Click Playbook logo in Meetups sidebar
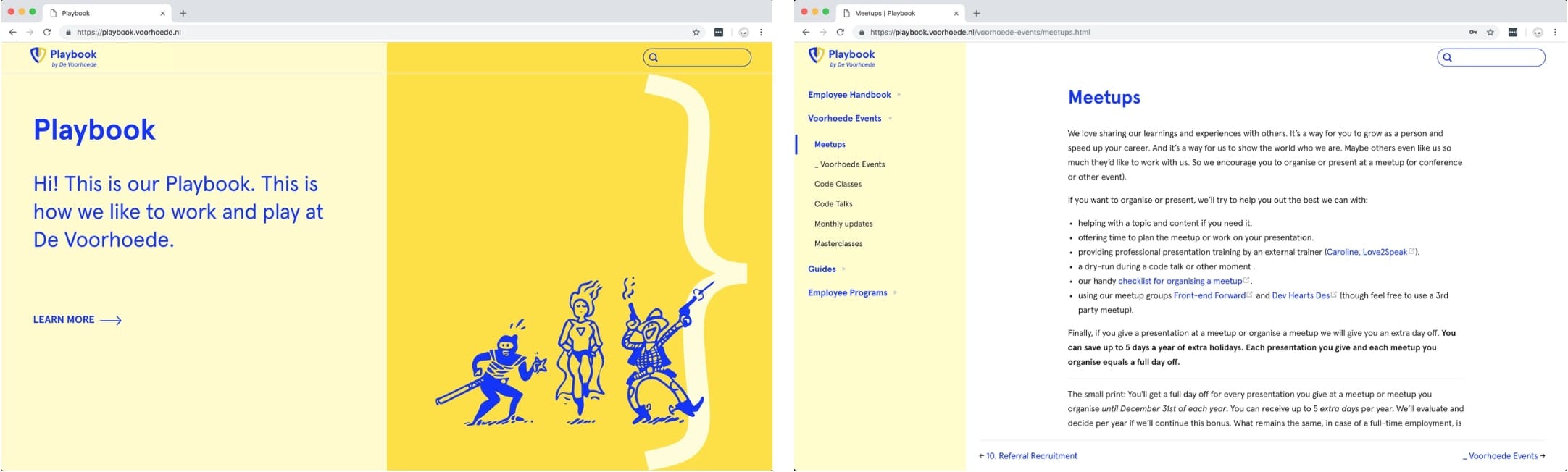 pos(842,57)
